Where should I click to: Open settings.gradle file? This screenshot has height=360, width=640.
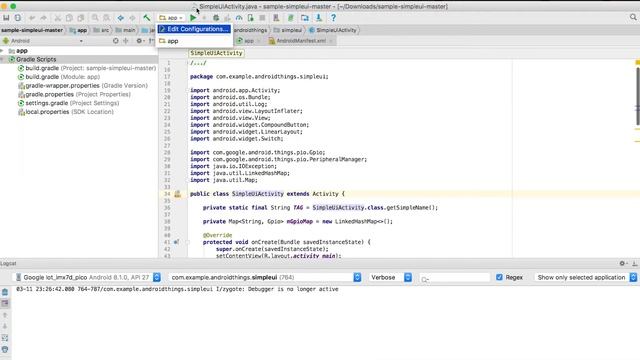69,103
